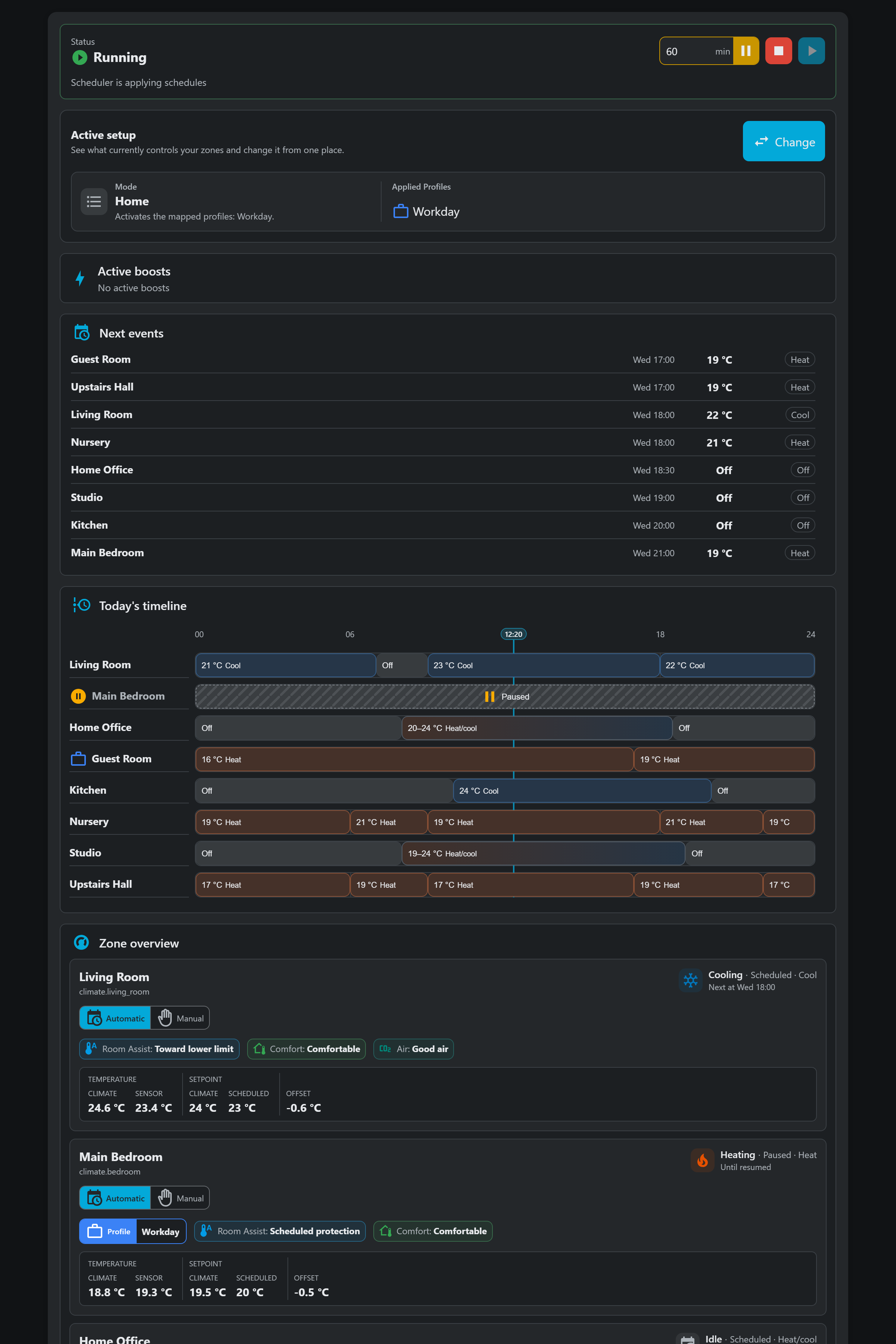The width and height of the screenshot is (896, 1344).
Task: Click the Guest Room next event row
Action: [x=443, y=360]
